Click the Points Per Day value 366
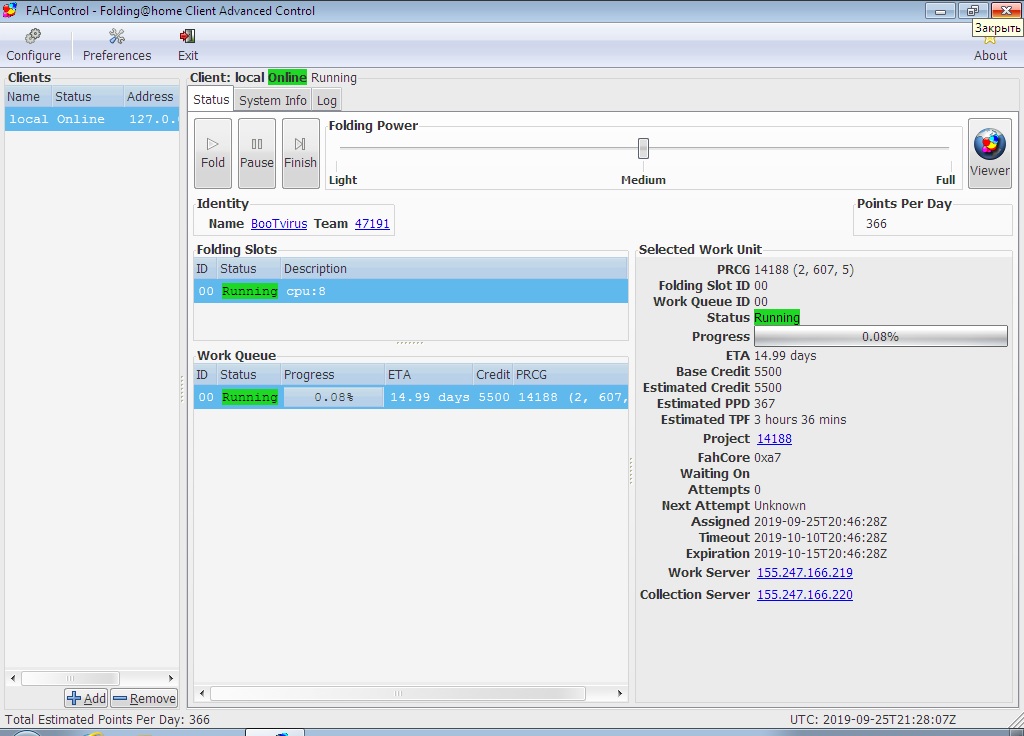Viewport: 1024px width, 736px height. 876,223
